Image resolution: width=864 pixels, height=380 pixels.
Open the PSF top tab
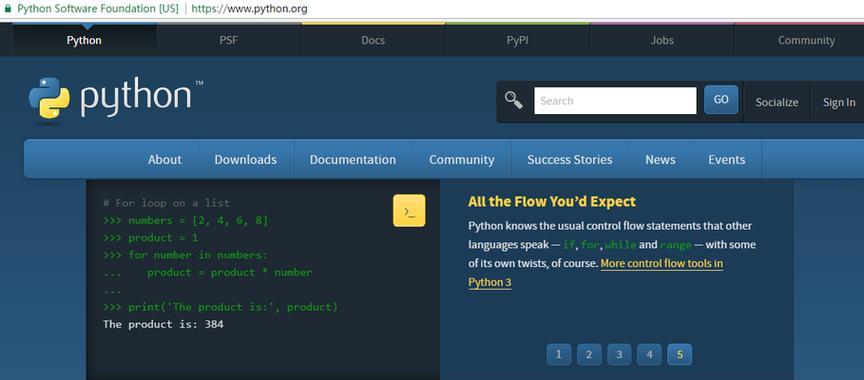coord(229,40)
